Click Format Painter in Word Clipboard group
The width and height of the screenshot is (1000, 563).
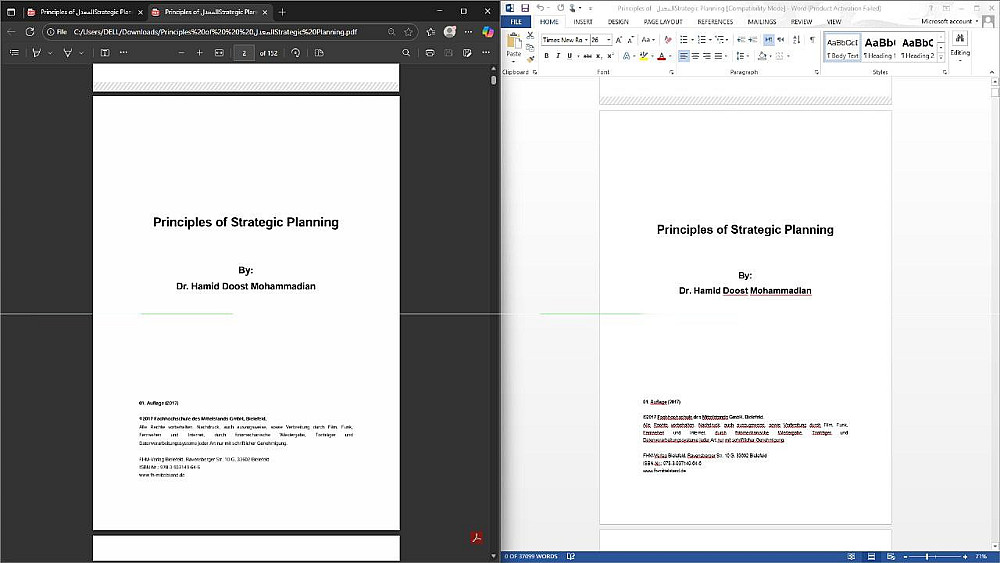click(530, 59)
